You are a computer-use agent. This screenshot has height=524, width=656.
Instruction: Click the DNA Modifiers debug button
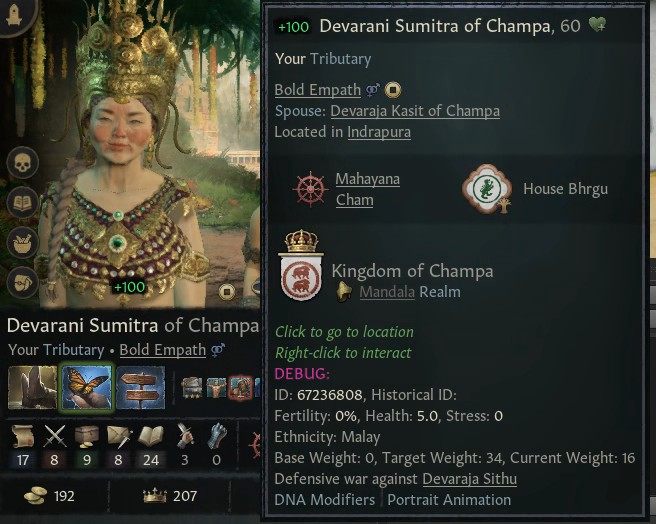coord(325,500)
